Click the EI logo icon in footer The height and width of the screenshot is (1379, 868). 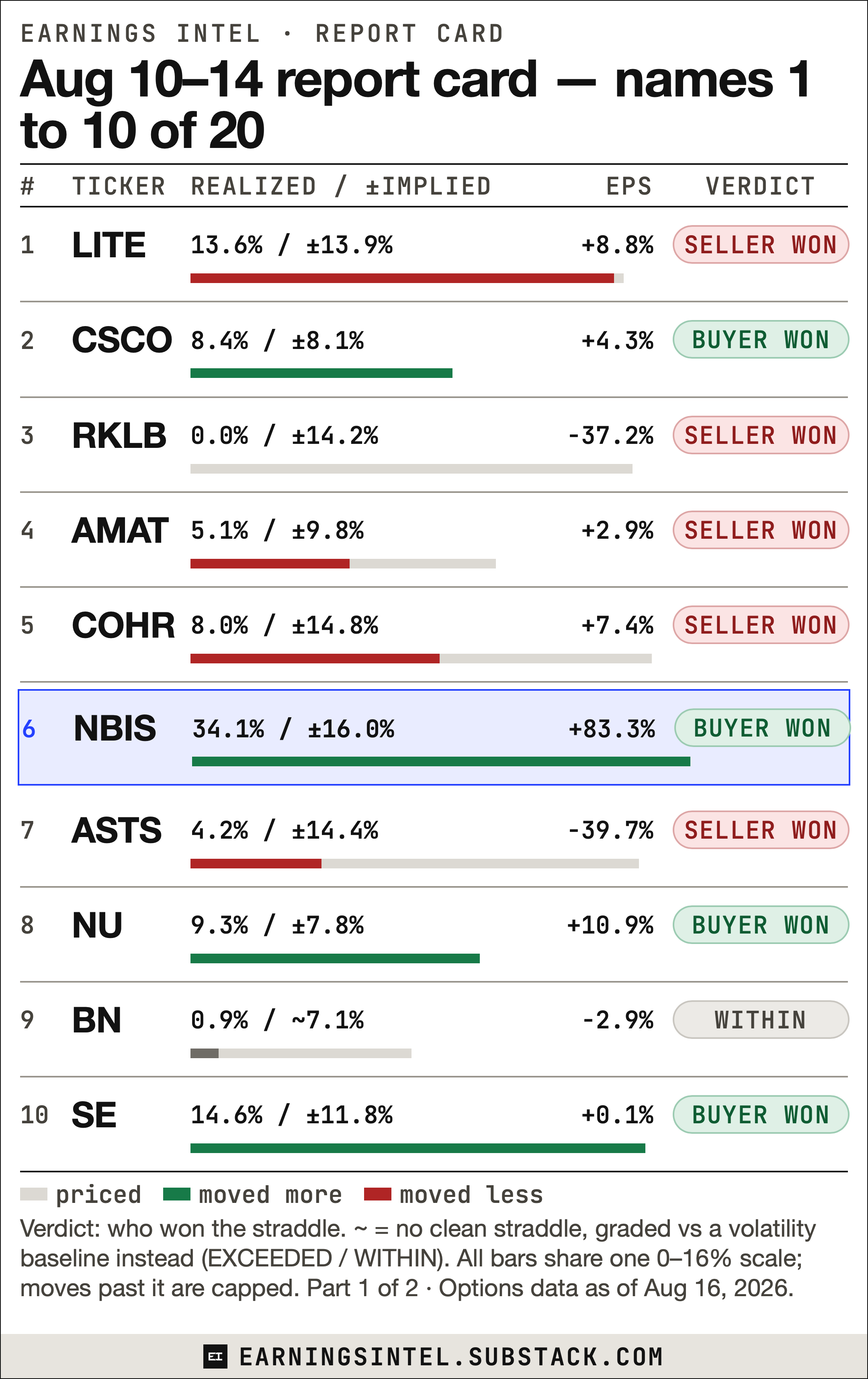point(215,1356)
